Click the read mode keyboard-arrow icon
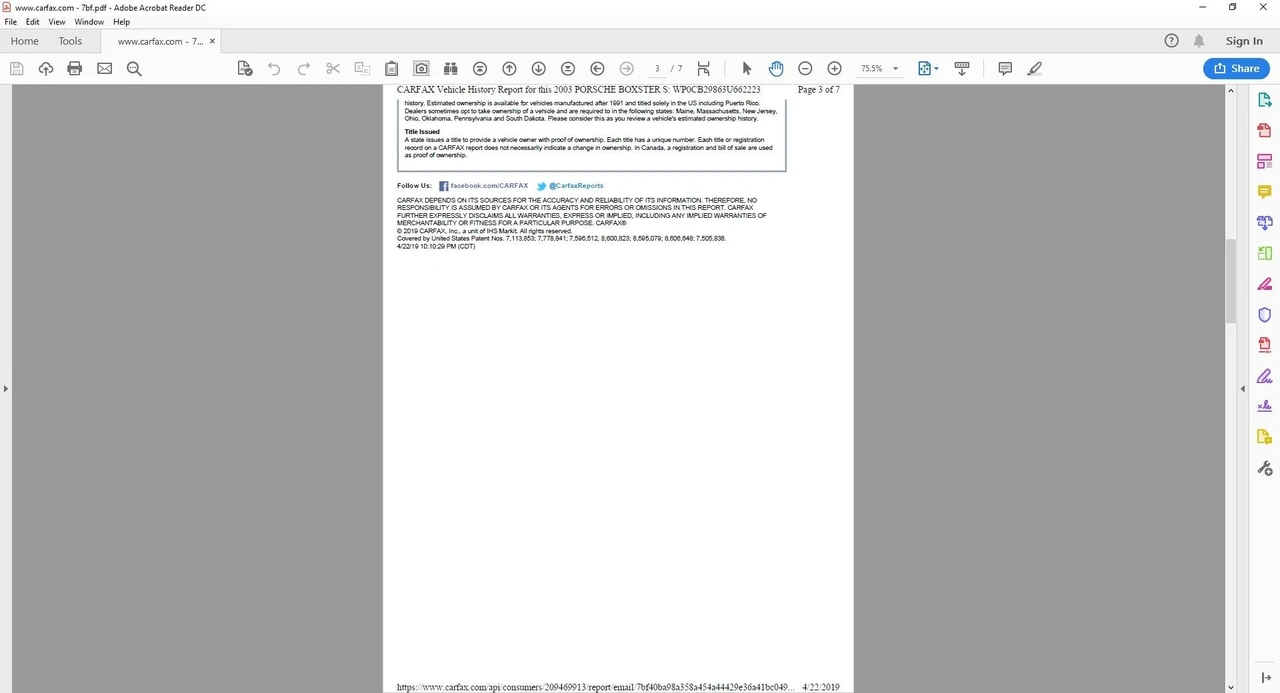This screenshot has width=1280, height=693. pos(962,68)
